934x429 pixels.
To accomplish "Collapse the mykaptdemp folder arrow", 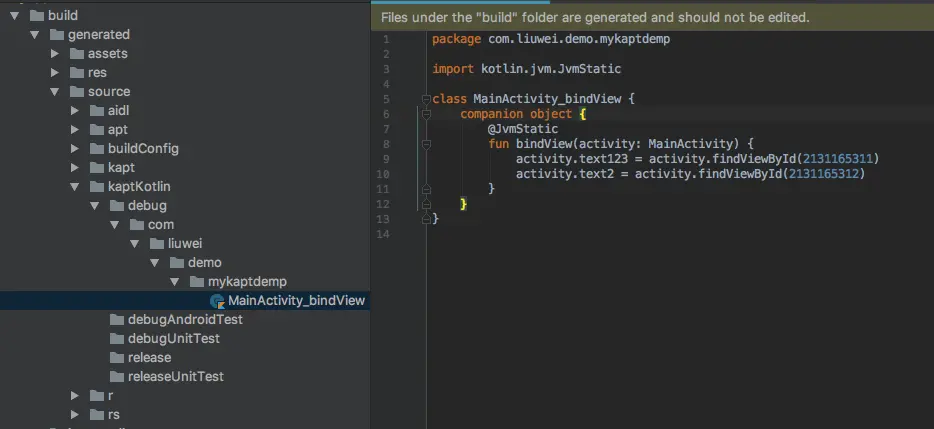I will click(175, 282).
